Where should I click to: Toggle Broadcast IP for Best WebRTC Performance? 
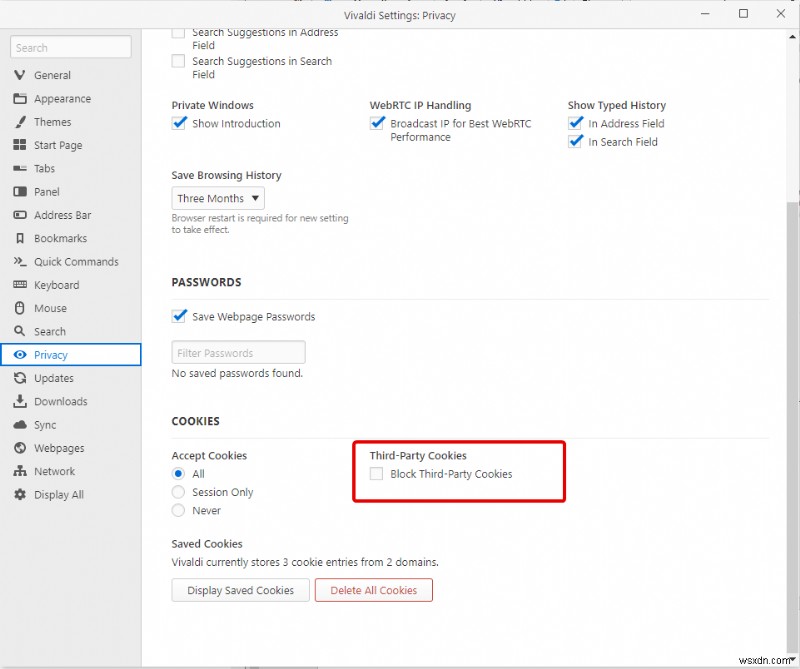[x=377, y=123]
